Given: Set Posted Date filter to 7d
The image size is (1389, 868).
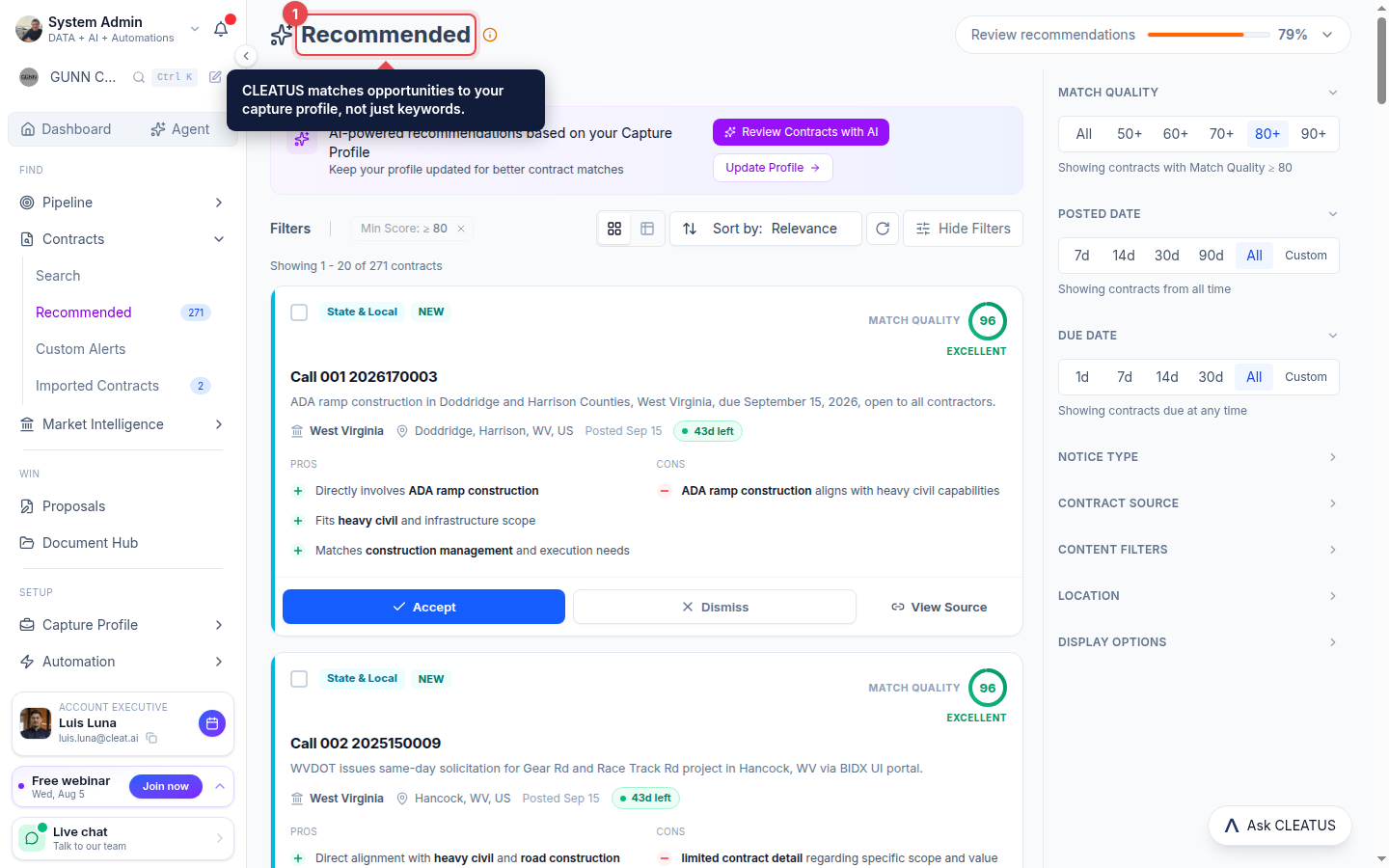Looking at the screenshot, I should [x=1081, y=256].
